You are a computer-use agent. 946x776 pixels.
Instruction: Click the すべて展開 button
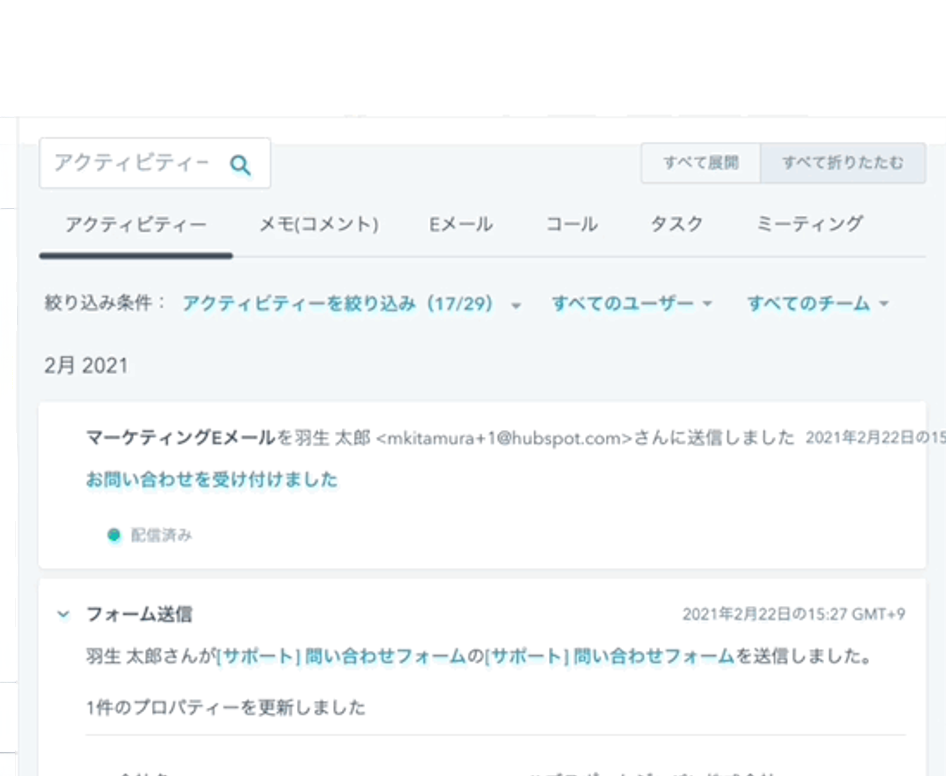coord(700,162)
